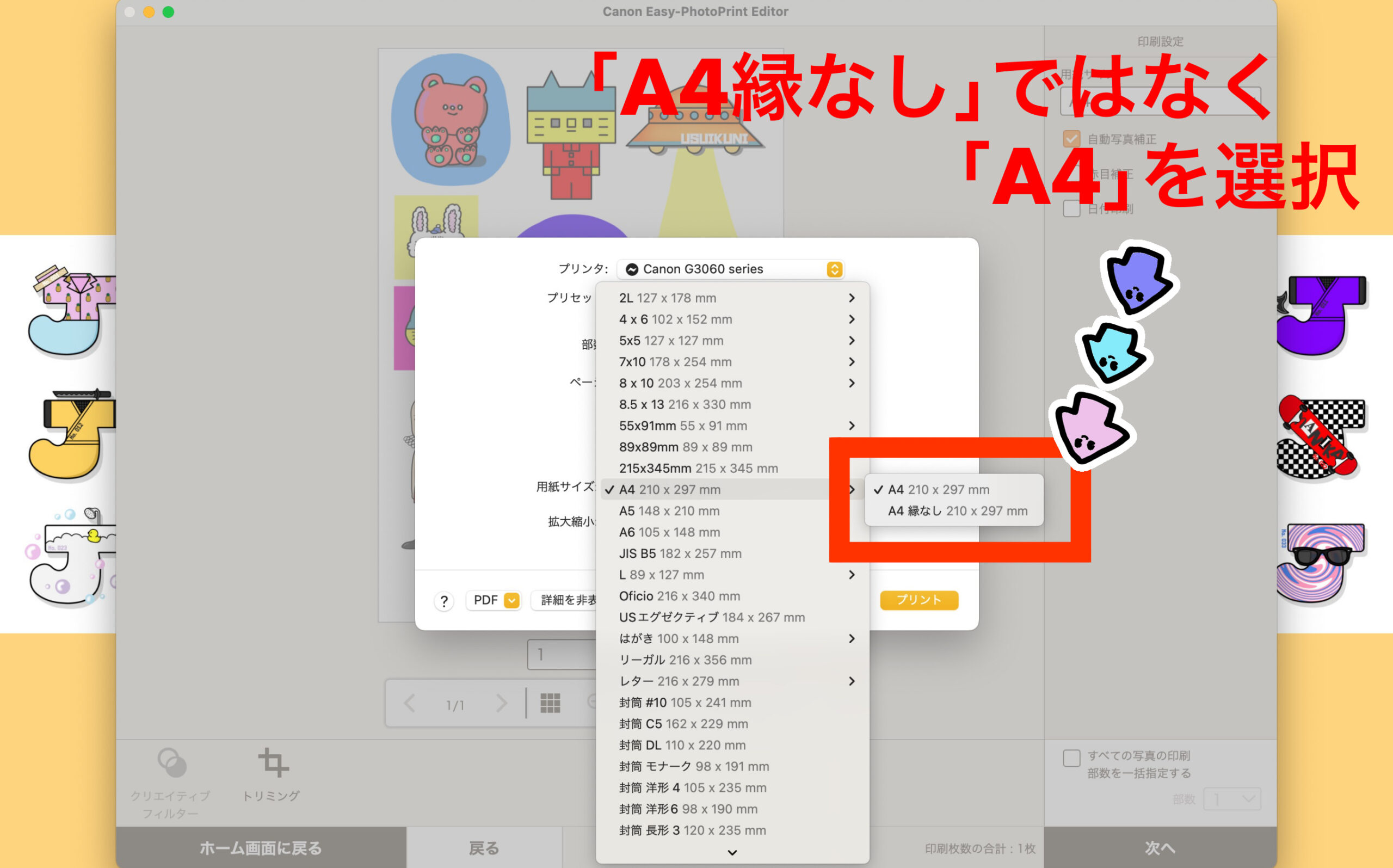Click ホーム画面に戻る return home button
The image size is (1393, 868).
261,847
